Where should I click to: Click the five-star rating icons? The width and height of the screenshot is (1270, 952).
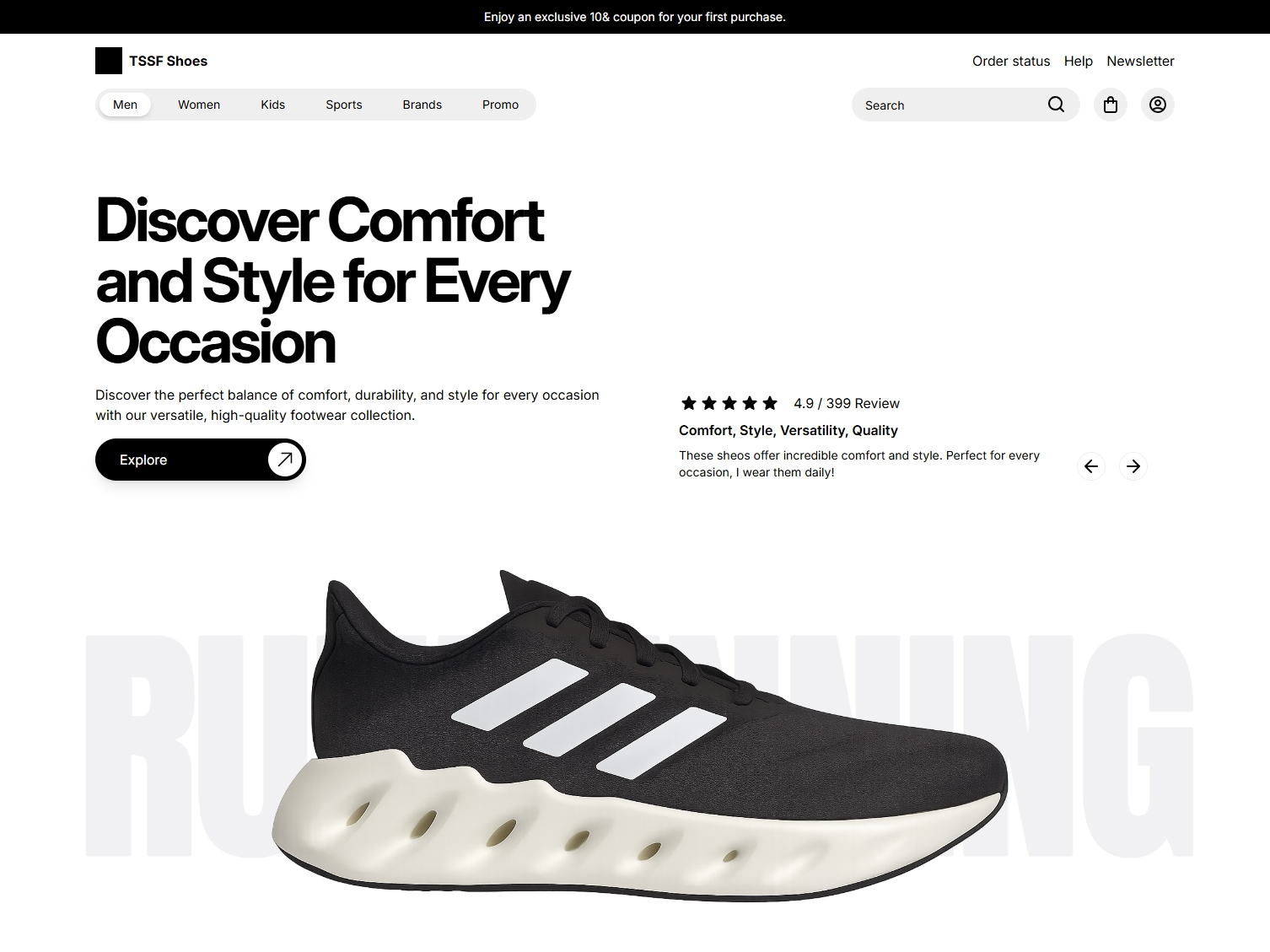(x=729, y=403)
